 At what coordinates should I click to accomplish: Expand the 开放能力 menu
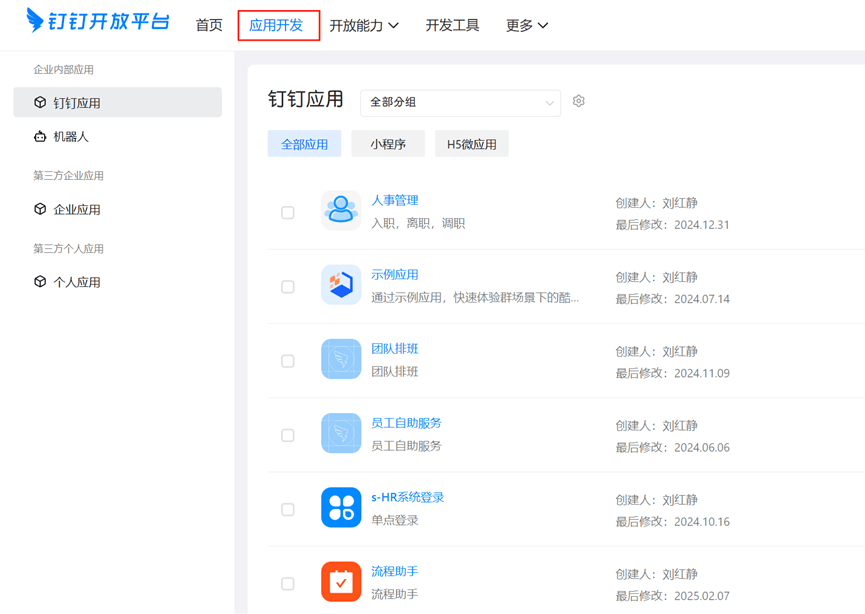point(364,25)
